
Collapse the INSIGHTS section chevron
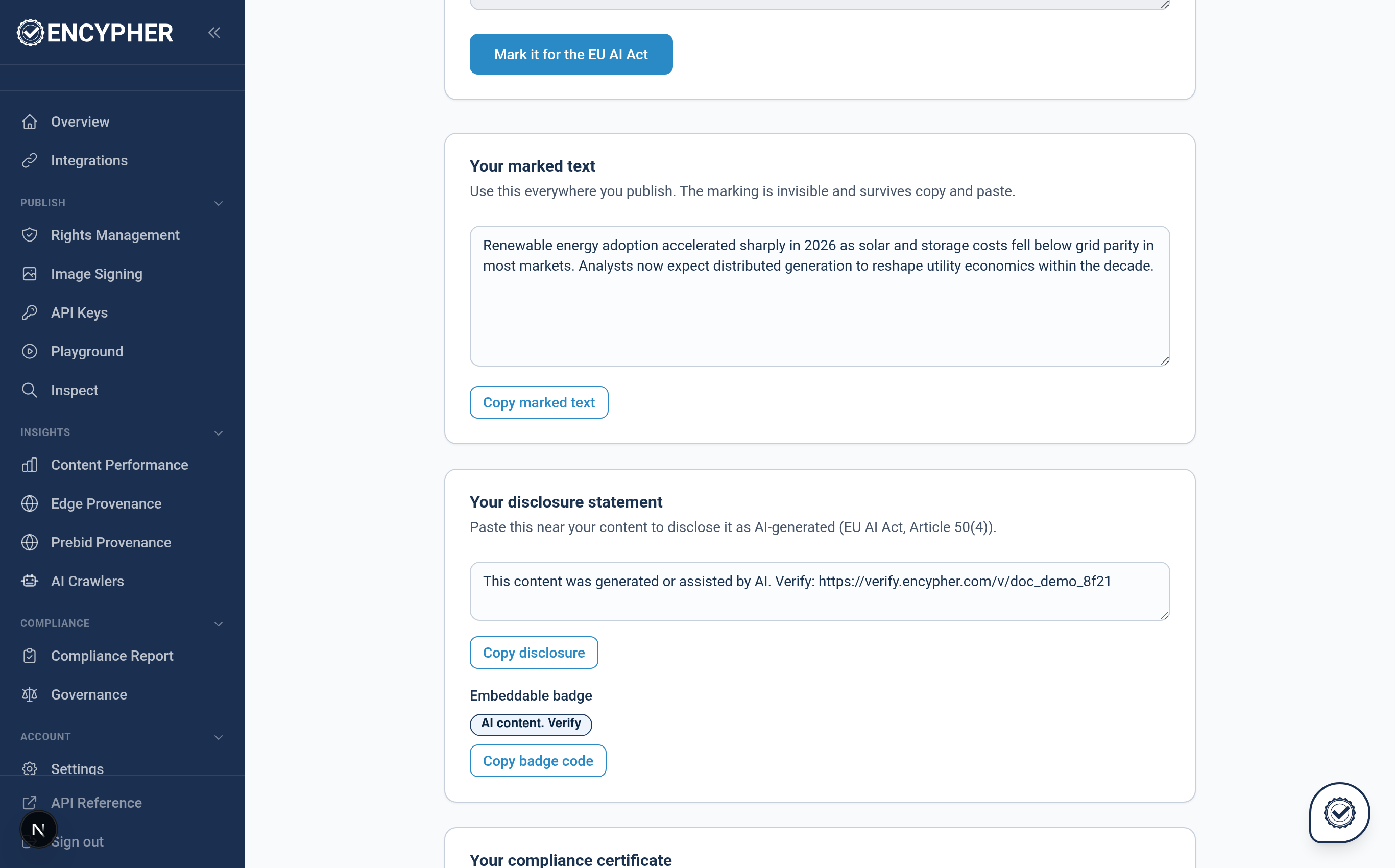(x=218, y=433)
